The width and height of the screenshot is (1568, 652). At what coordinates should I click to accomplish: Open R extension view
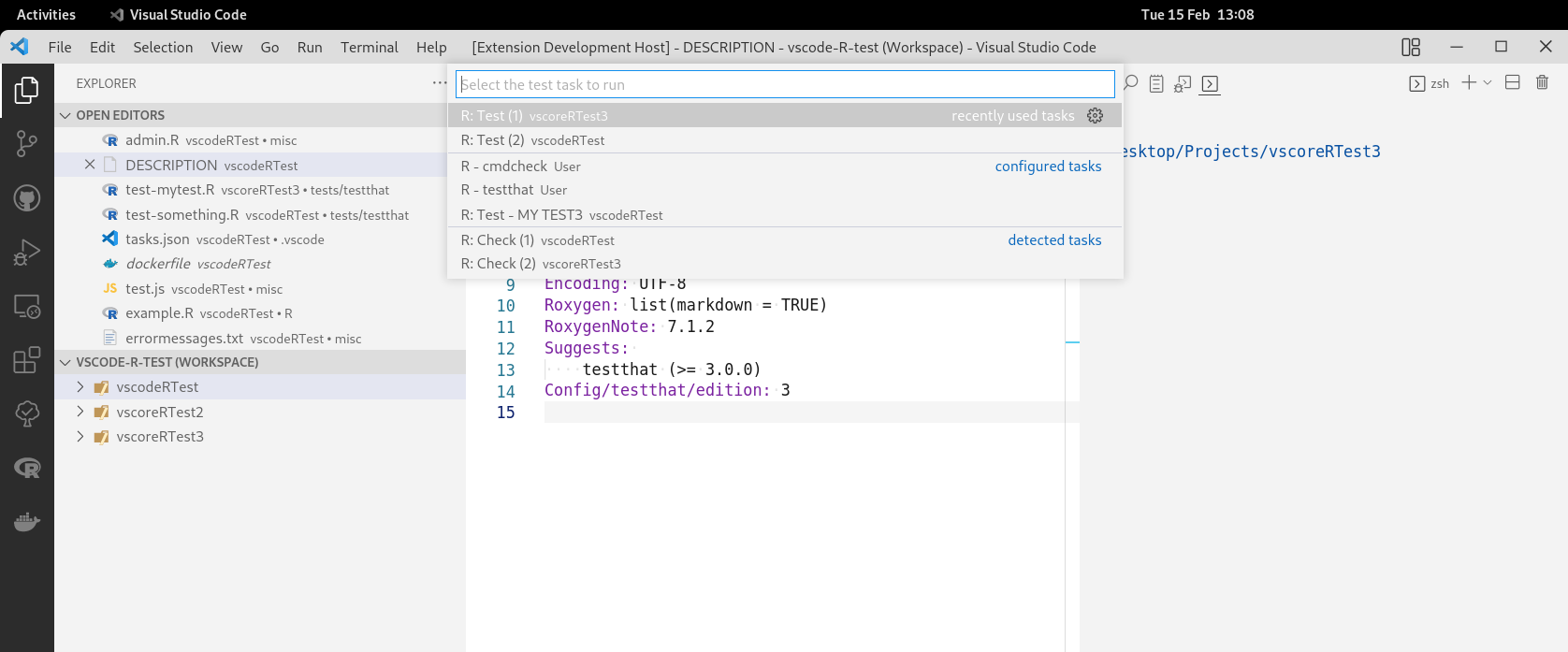point(27,468)
